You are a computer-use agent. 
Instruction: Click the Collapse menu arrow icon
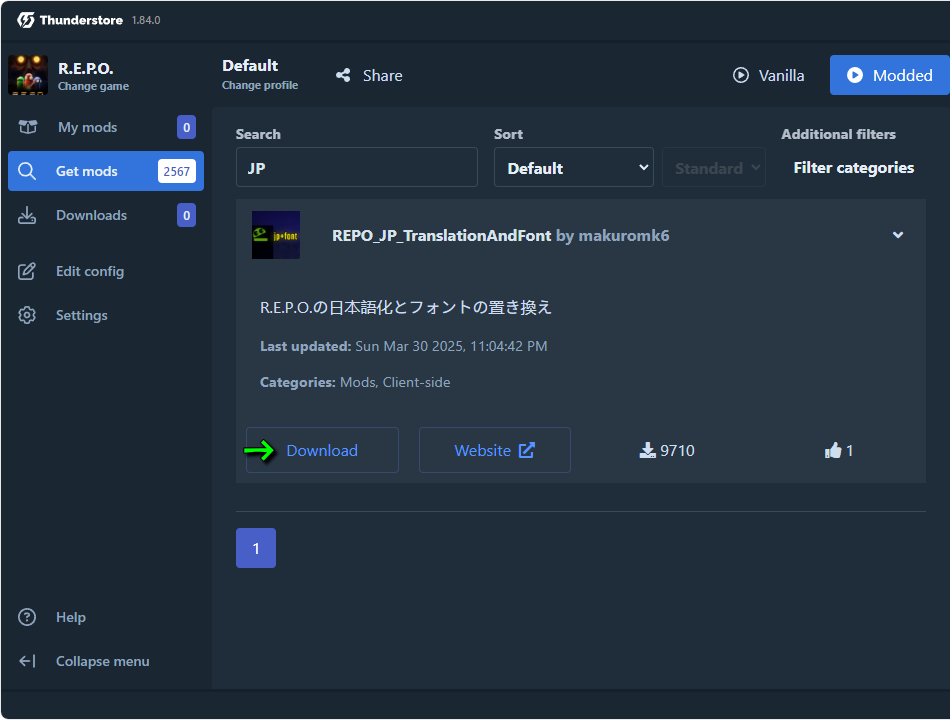27,661
